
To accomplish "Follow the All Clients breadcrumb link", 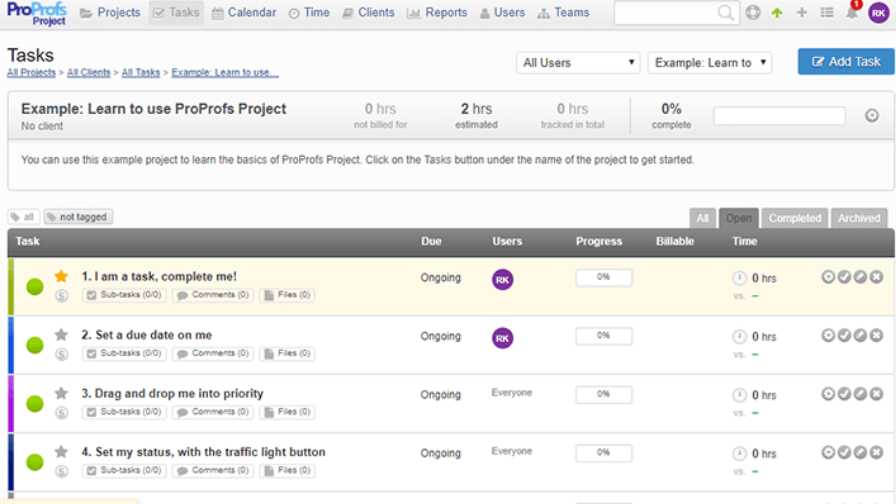I will click(89, 73).
